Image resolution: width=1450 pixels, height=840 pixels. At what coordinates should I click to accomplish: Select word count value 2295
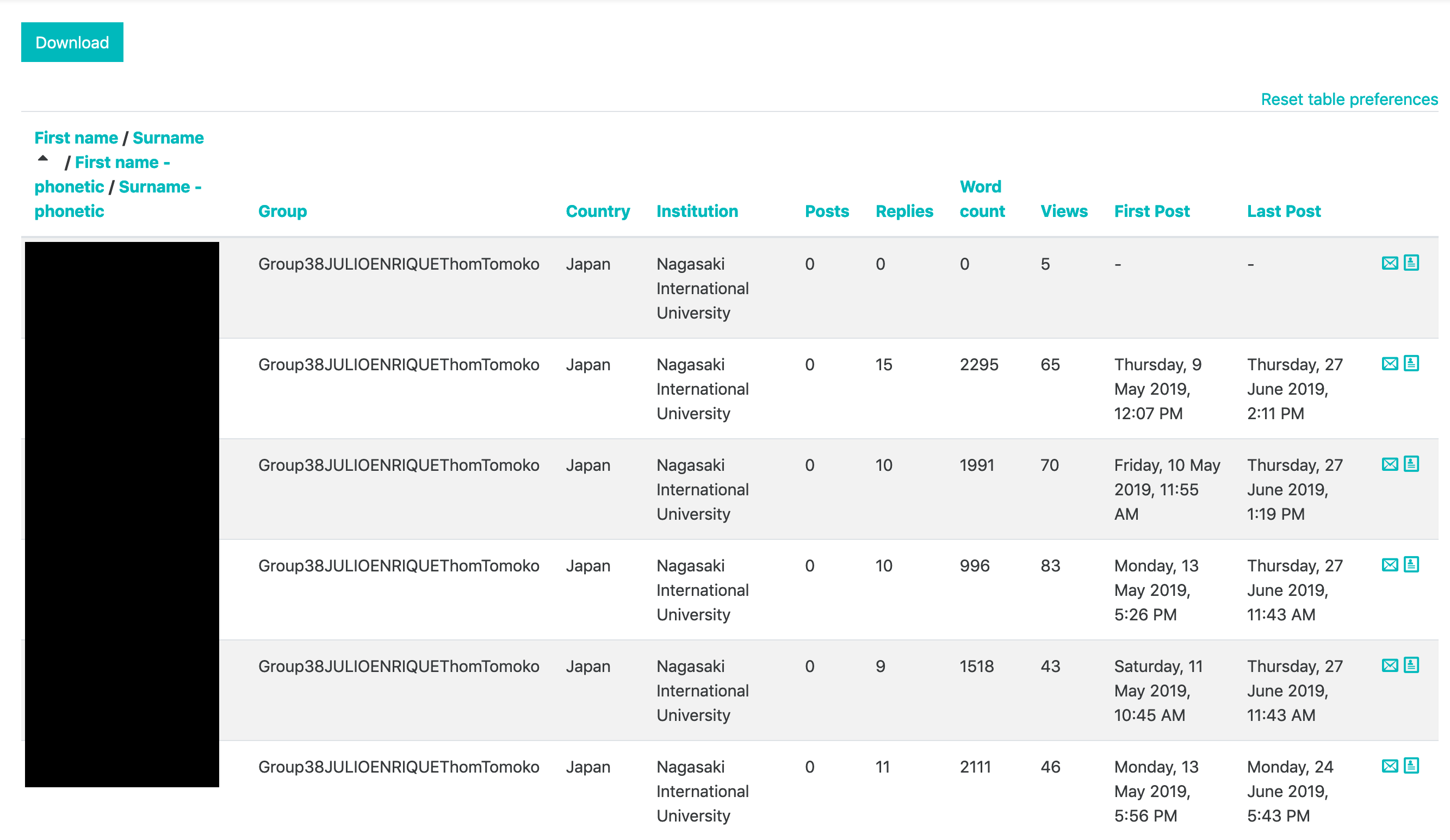pos(979,364)
